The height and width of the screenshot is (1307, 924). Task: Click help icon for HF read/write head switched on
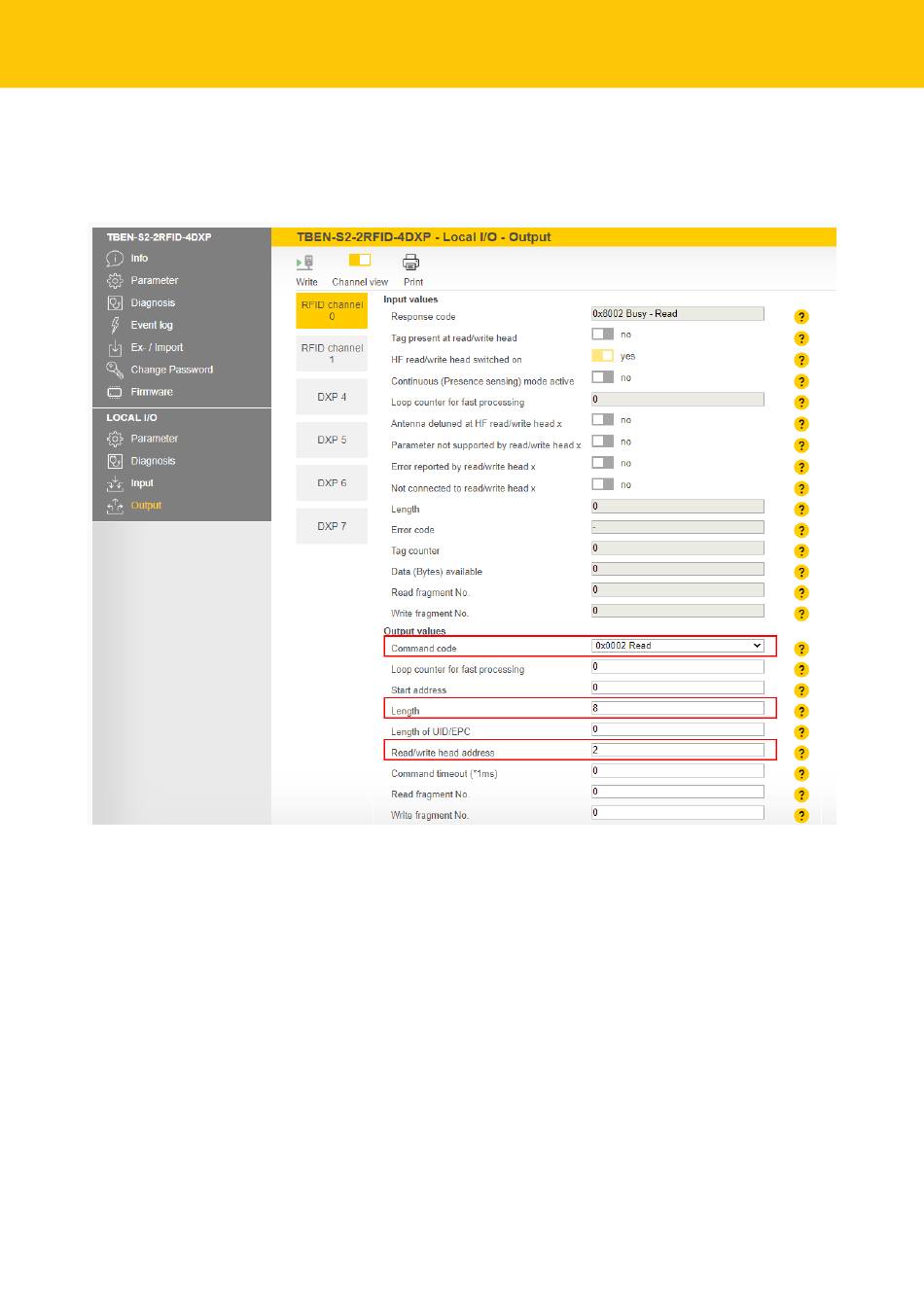click(x=801, y=360)
